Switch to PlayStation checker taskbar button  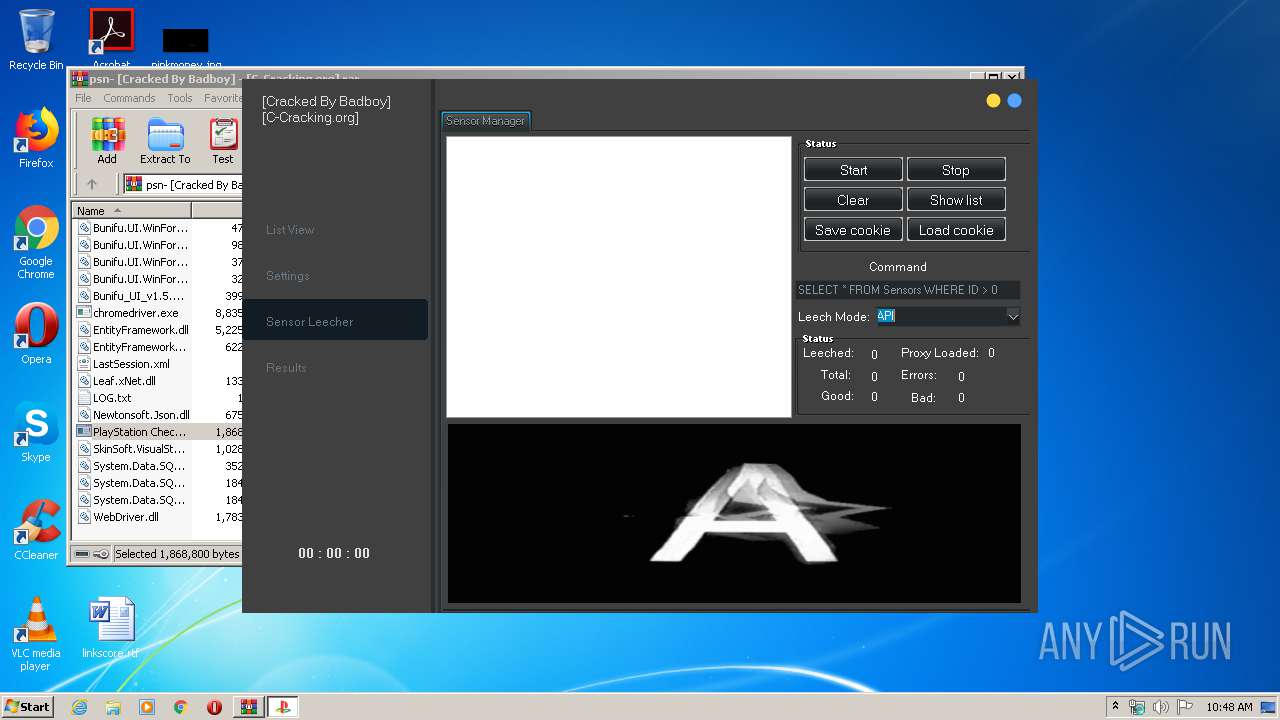282,707
